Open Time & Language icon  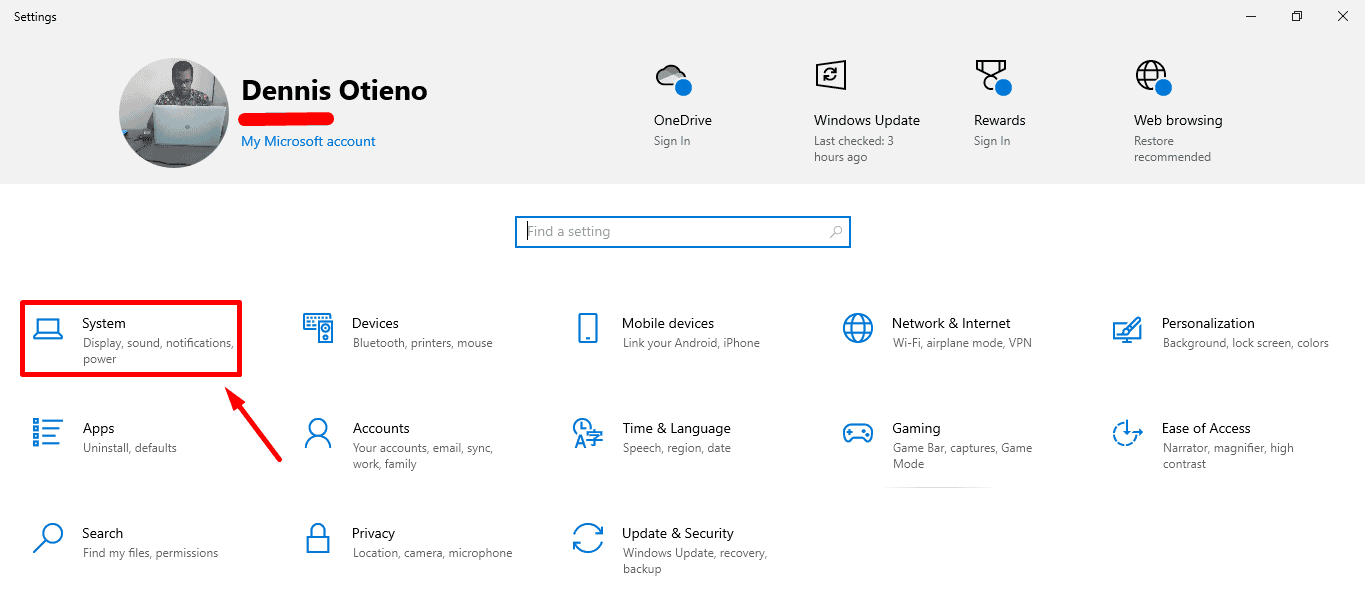(588, 433)
